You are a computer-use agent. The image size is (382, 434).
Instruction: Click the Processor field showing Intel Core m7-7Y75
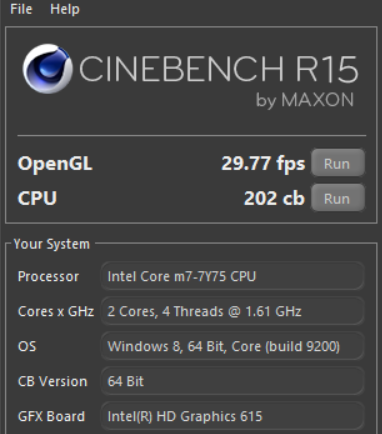(232, 276)
